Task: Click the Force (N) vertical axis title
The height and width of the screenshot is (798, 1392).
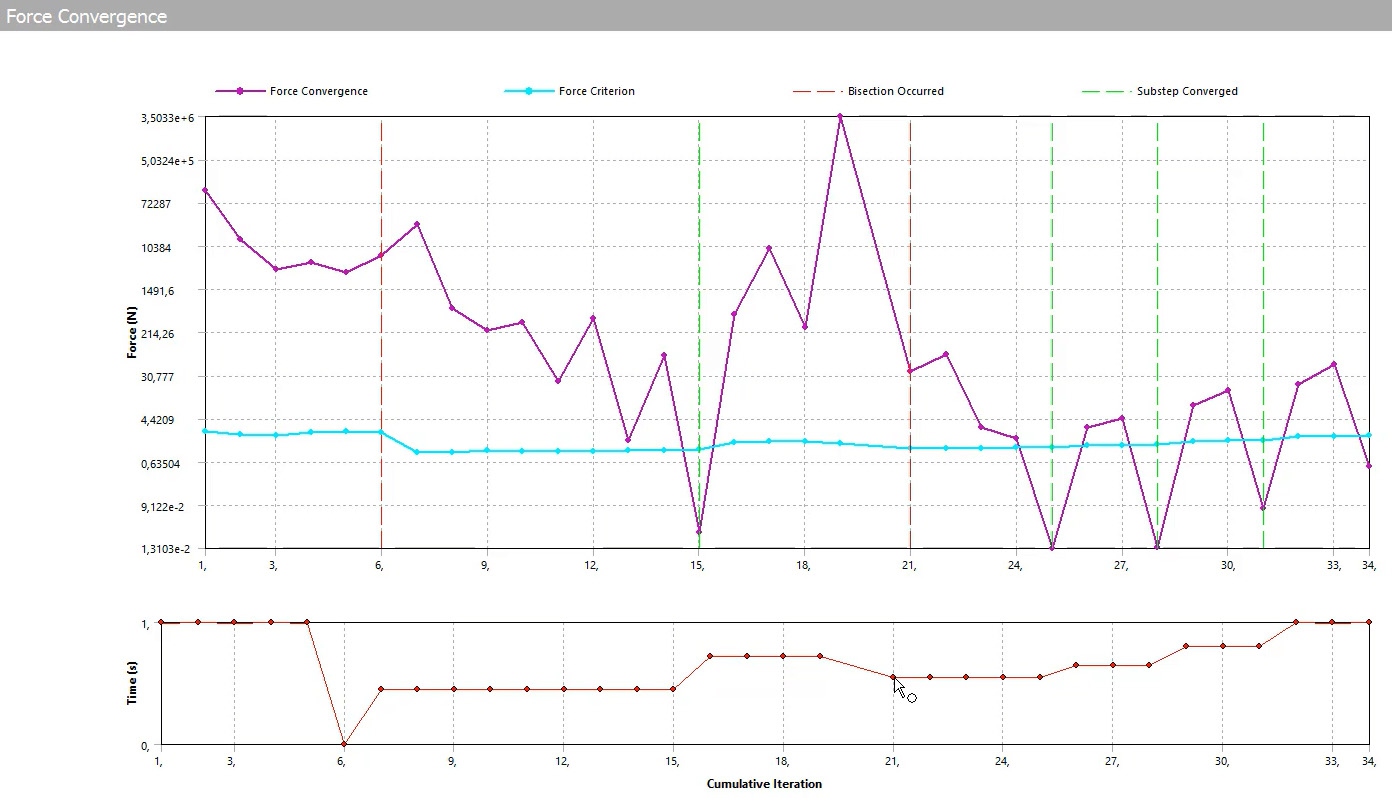Action: 131,331
